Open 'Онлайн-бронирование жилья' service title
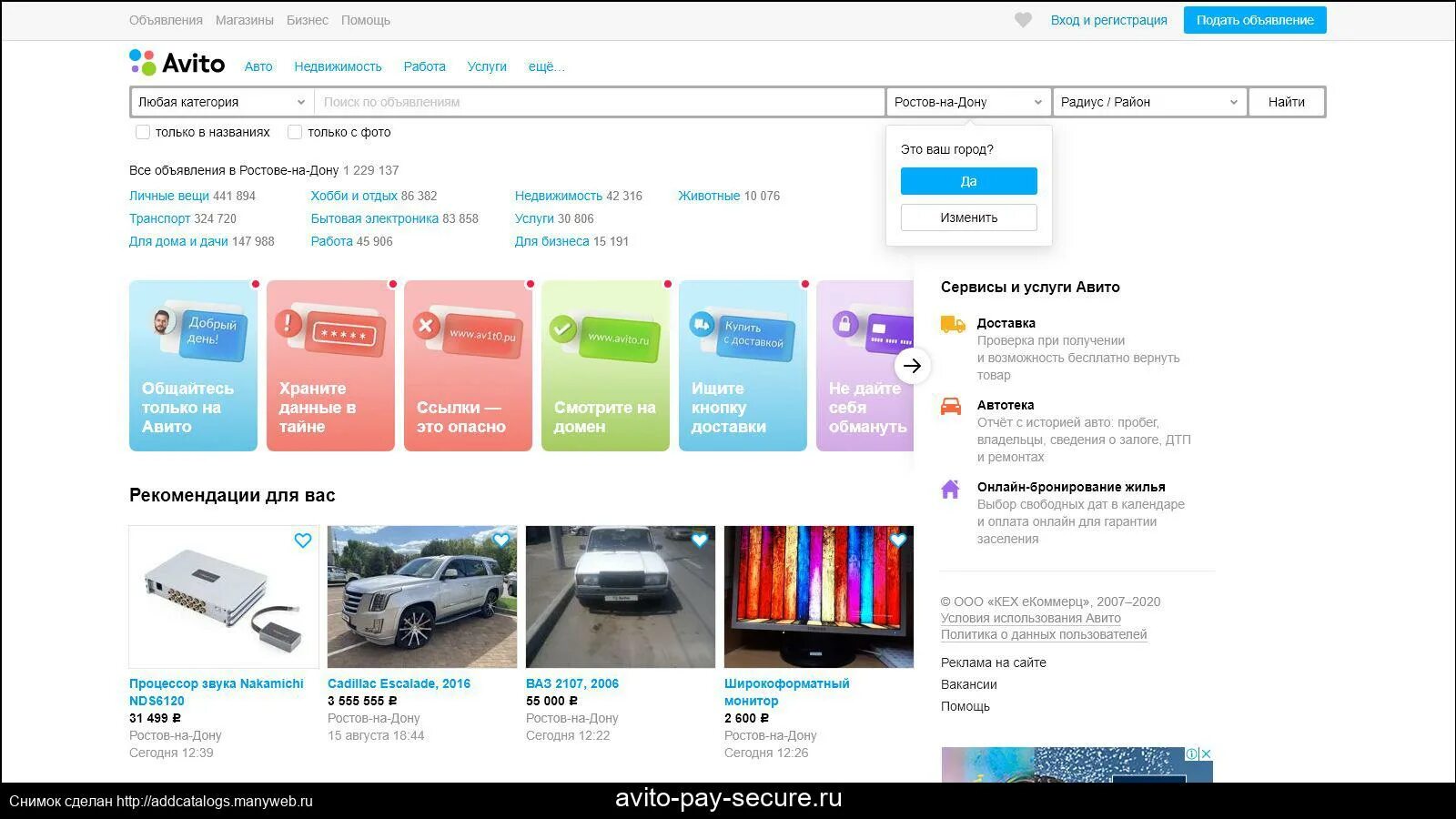Viewport: 1456px width, 819px height. [1071, 487]
